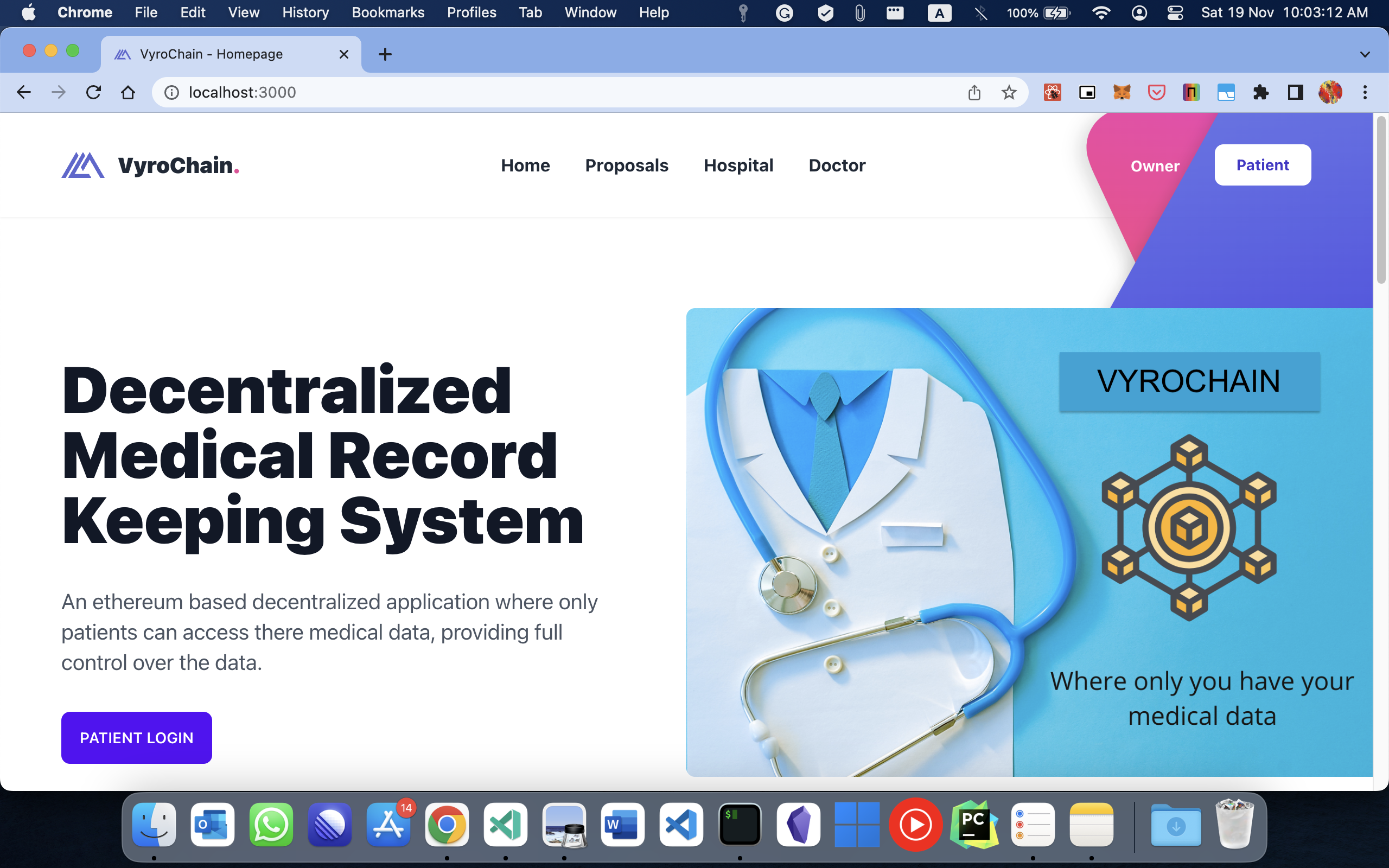Open the Bookmarks menu in the menu bar

[x=388, y=12]
